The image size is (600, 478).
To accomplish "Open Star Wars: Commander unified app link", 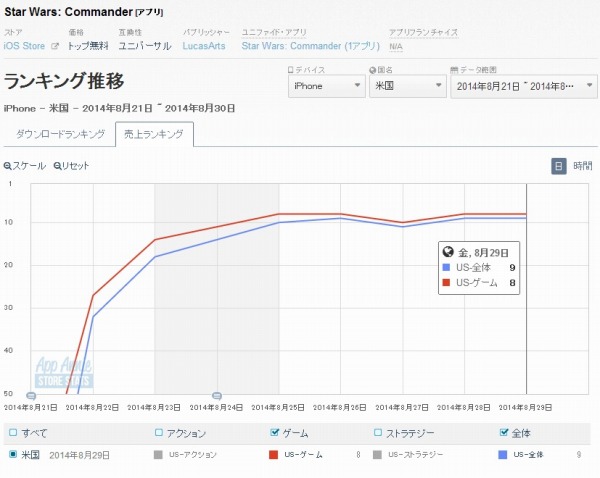I will click(310, 46).
